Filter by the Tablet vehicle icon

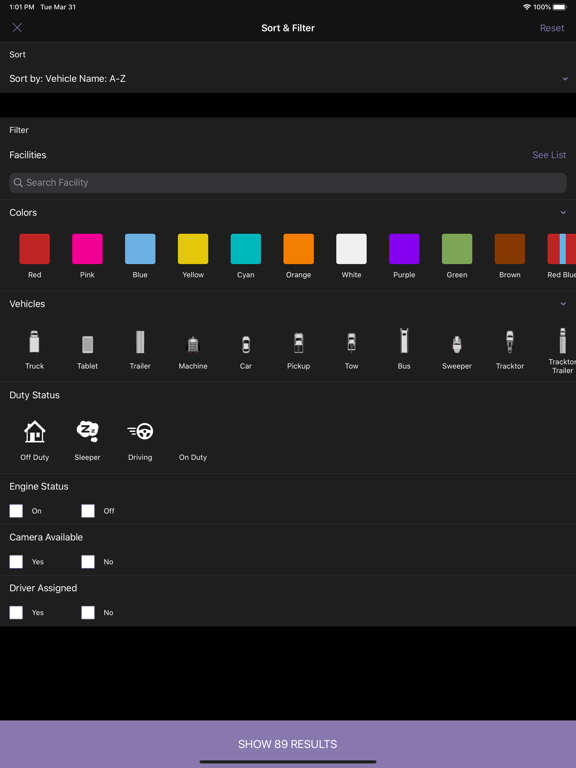pos(87,344)
